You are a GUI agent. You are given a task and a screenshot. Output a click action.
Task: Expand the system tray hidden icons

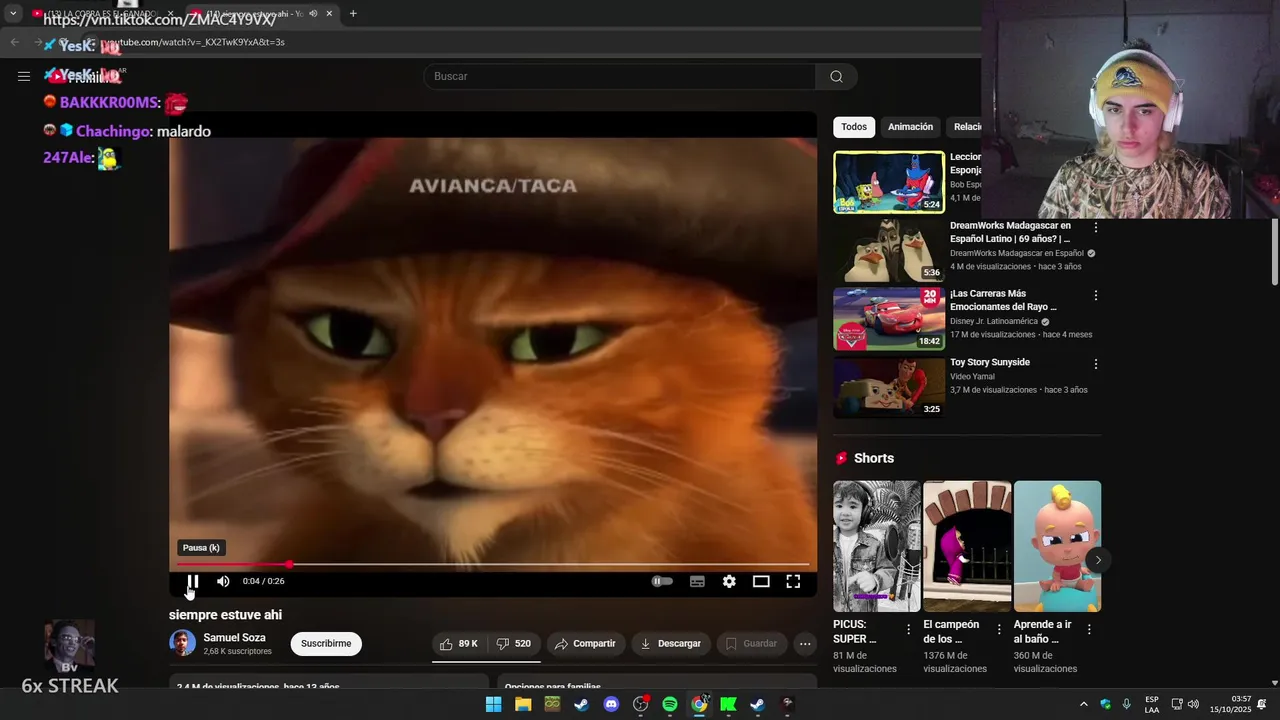click(x=1083, y=704)
